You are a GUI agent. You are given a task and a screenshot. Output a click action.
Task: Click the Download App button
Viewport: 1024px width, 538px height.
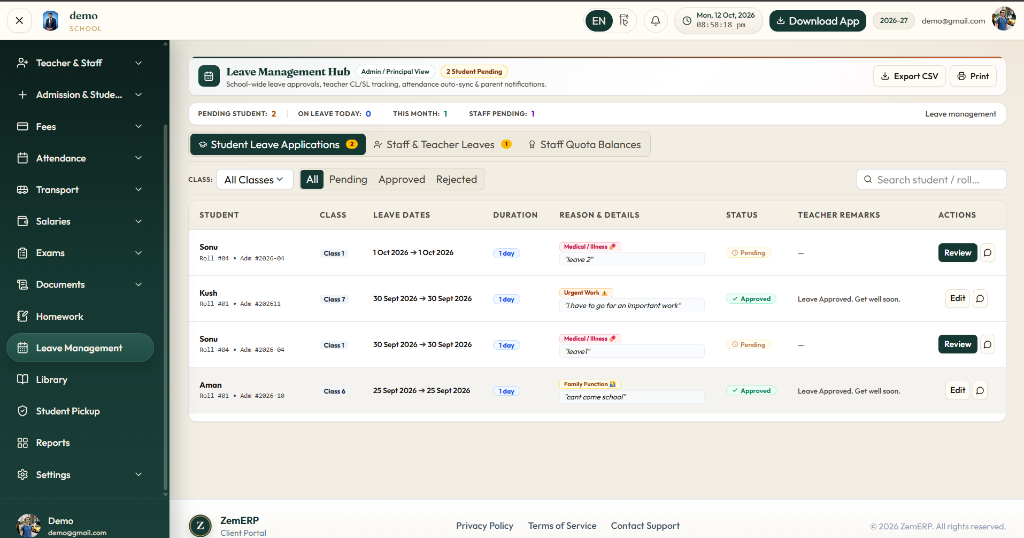[x=818, y=21]
